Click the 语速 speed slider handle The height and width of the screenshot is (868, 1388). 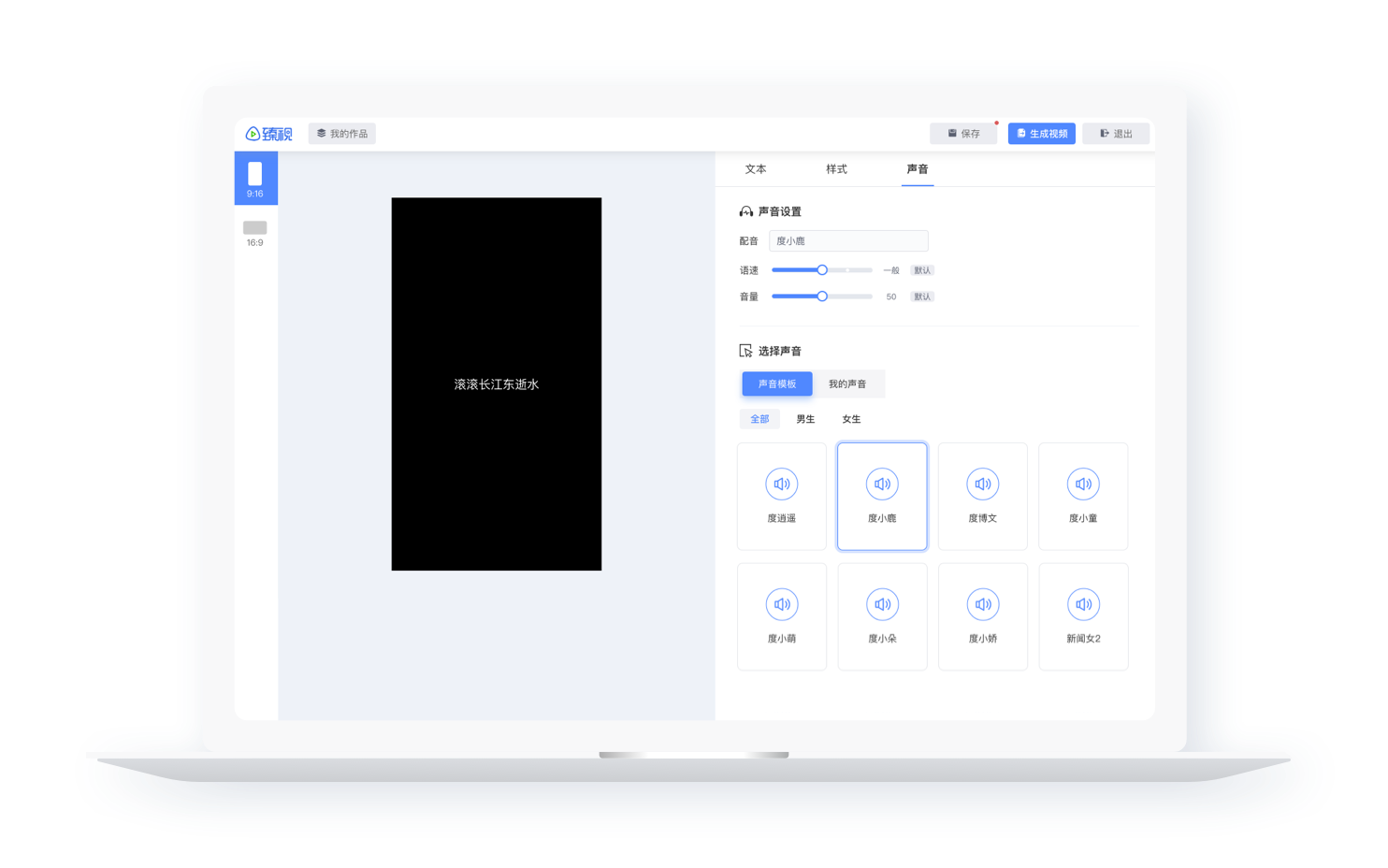pyautogui.click(x=822, y=270)
